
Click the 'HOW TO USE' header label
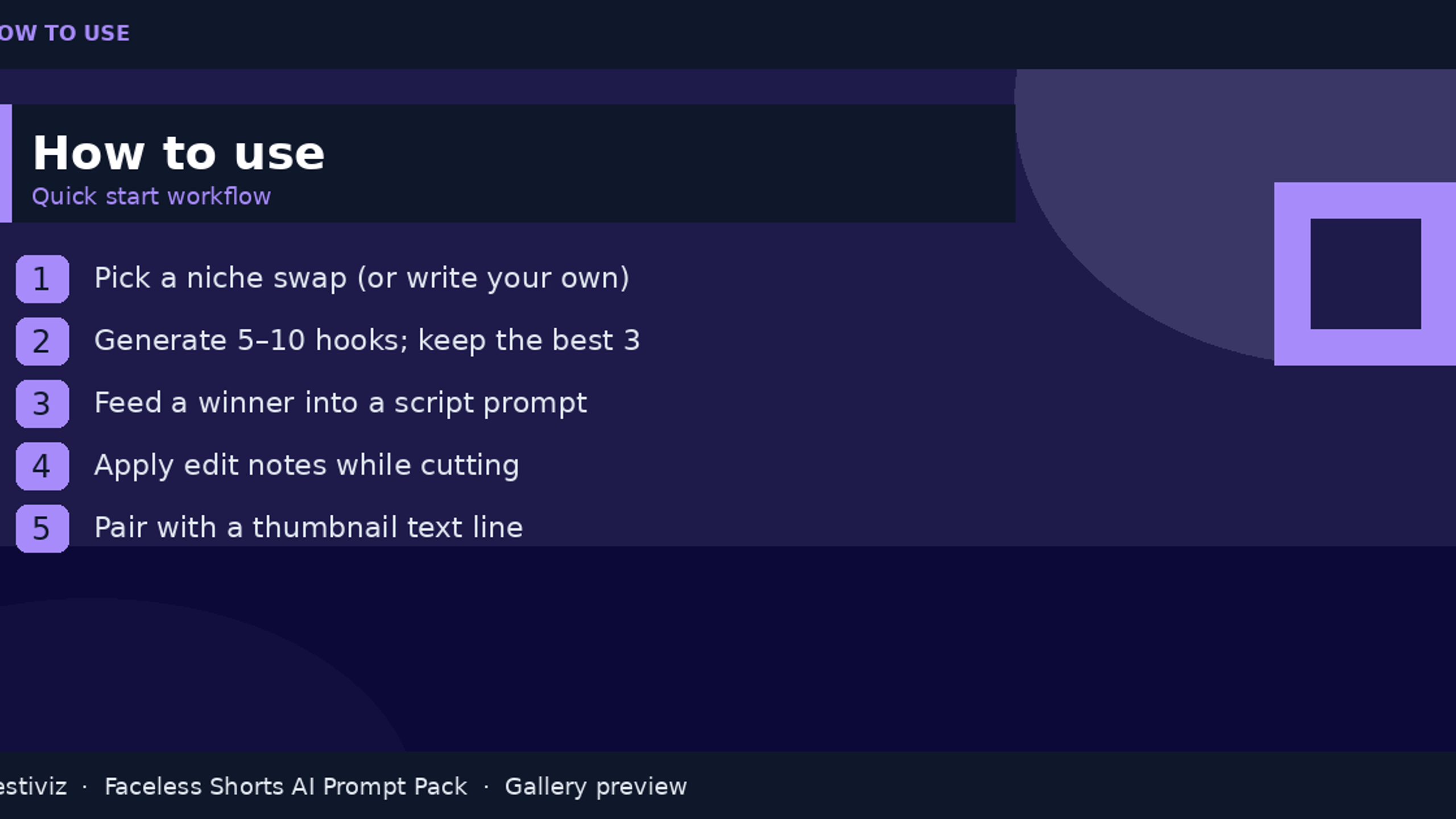tap(65, 33)
